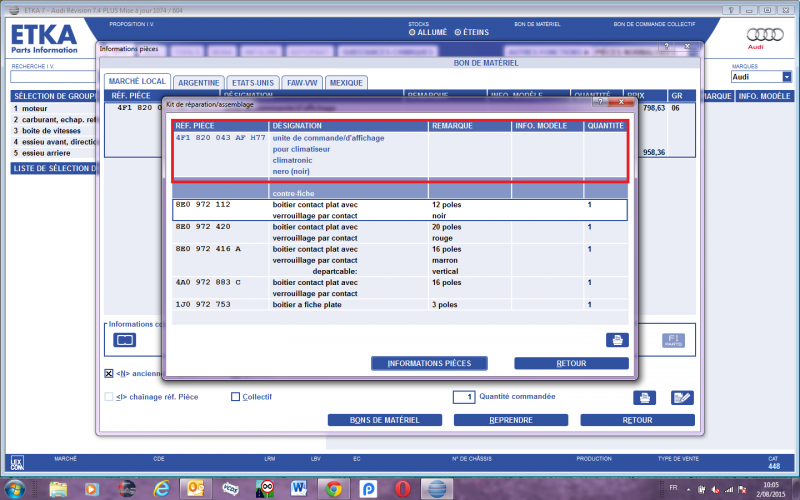Enable the Collectif checkbox
The height and width of the screenshot is (500, 800).
(235, 396)
